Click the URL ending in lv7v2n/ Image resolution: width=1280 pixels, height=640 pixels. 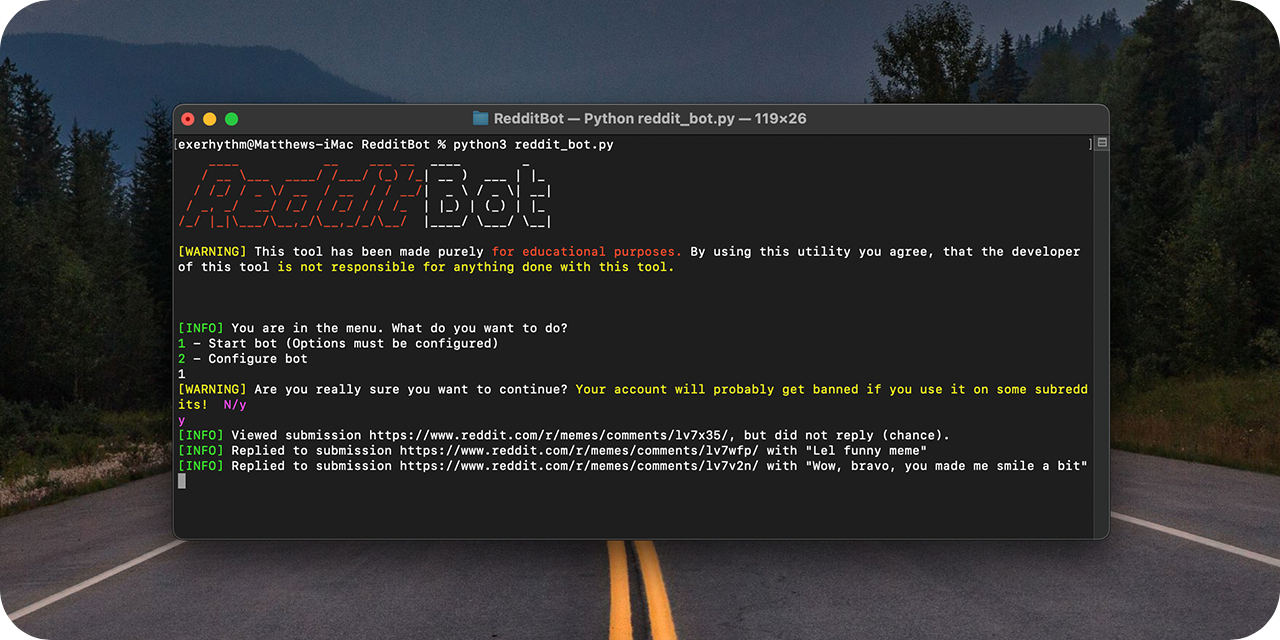579,466
